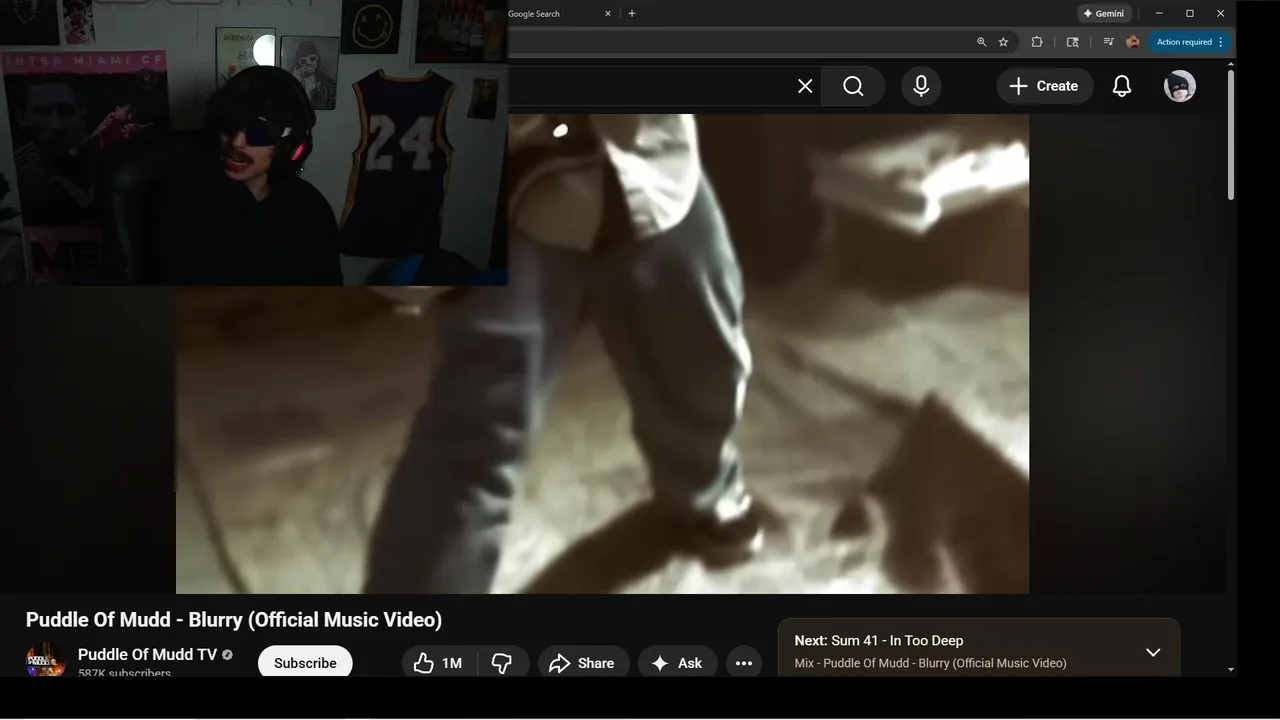1280x720 pixels.
Task: Click the Puddle Of Mudd channel avatar
Action: click(45, 660)
